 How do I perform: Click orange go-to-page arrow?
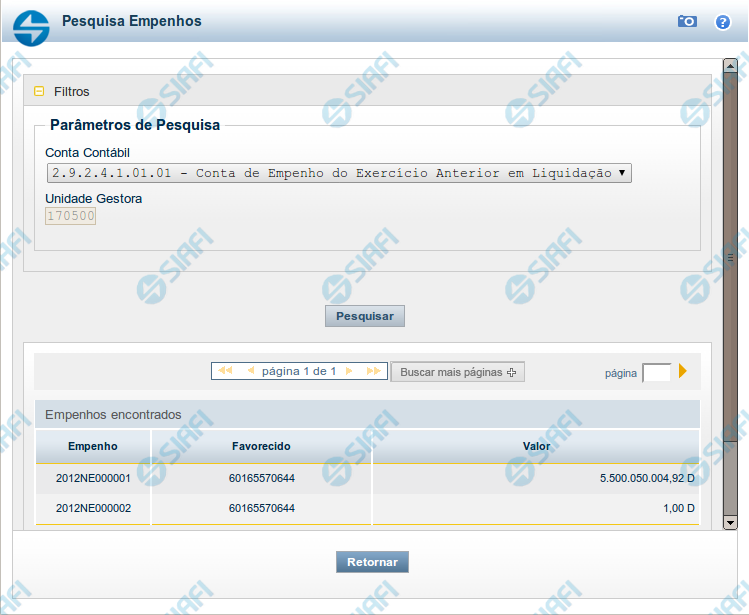683,371
